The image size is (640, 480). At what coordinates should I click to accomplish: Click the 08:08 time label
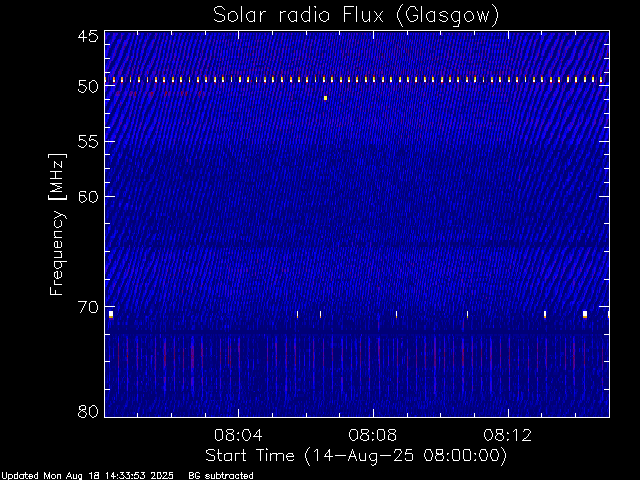(373, 435)
